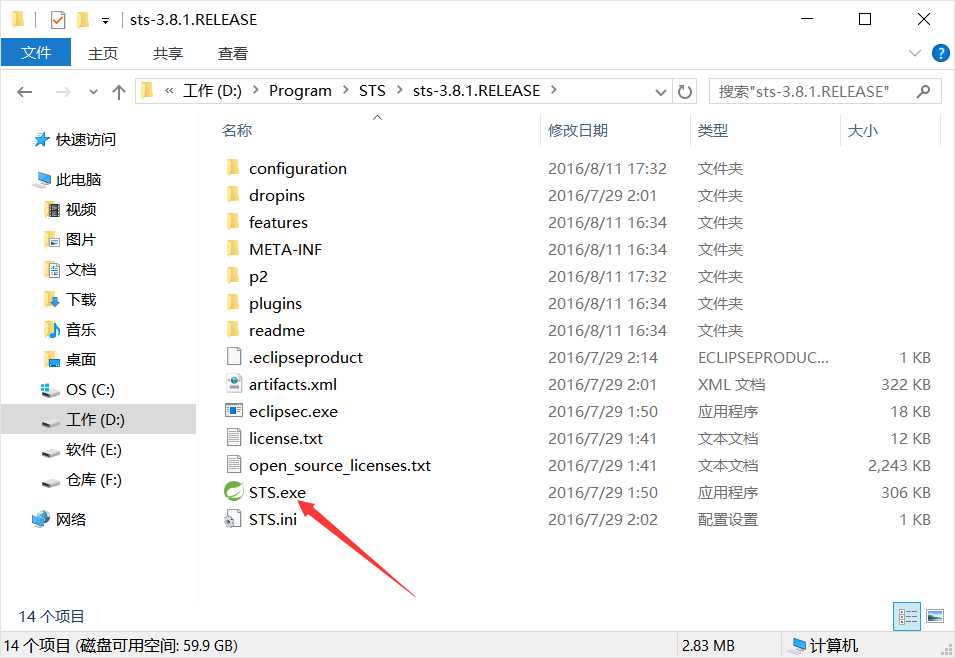Viewport: 955px width, 658px height.
Task: Open 图片 in the navigation pane
Action: click(71, 239)
